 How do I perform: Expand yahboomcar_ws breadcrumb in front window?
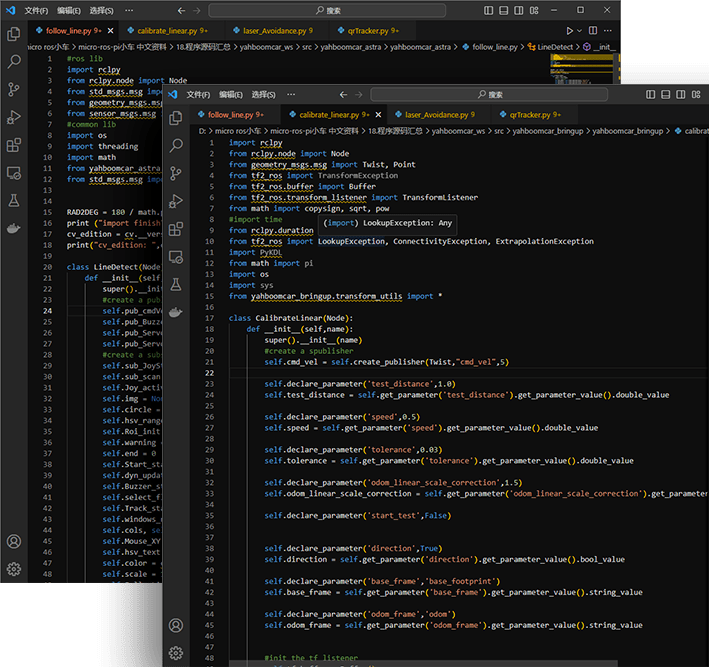point(458,131)
